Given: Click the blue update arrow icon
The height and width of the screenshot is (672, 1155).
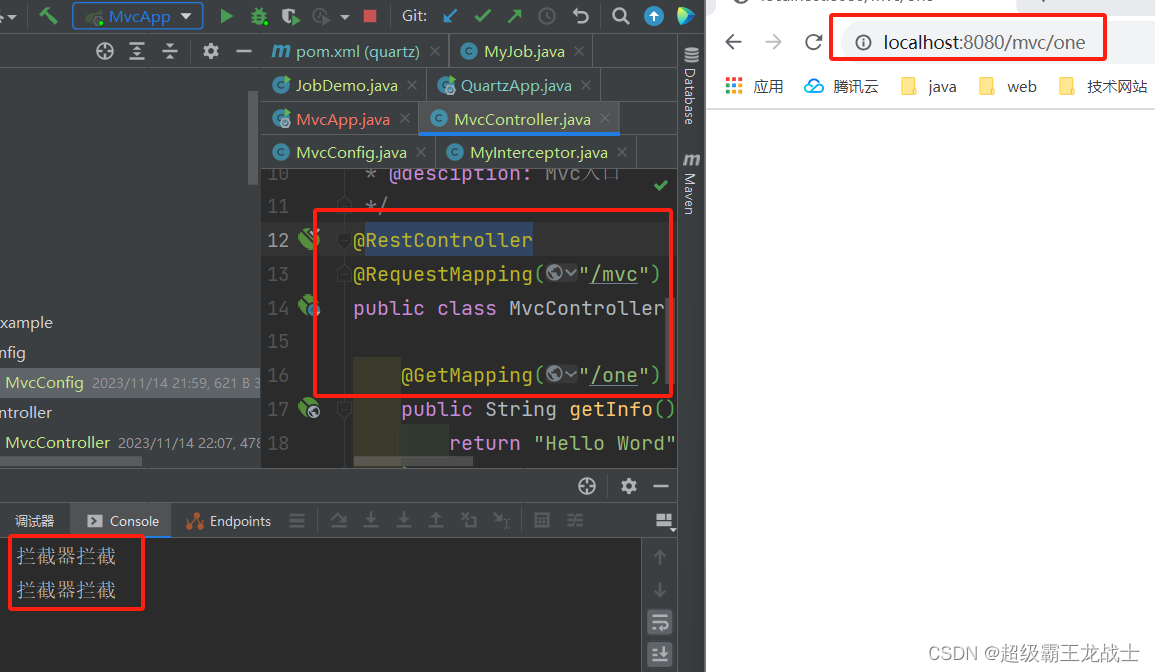Looking at the screenshot, I should [x=653, y=15].
